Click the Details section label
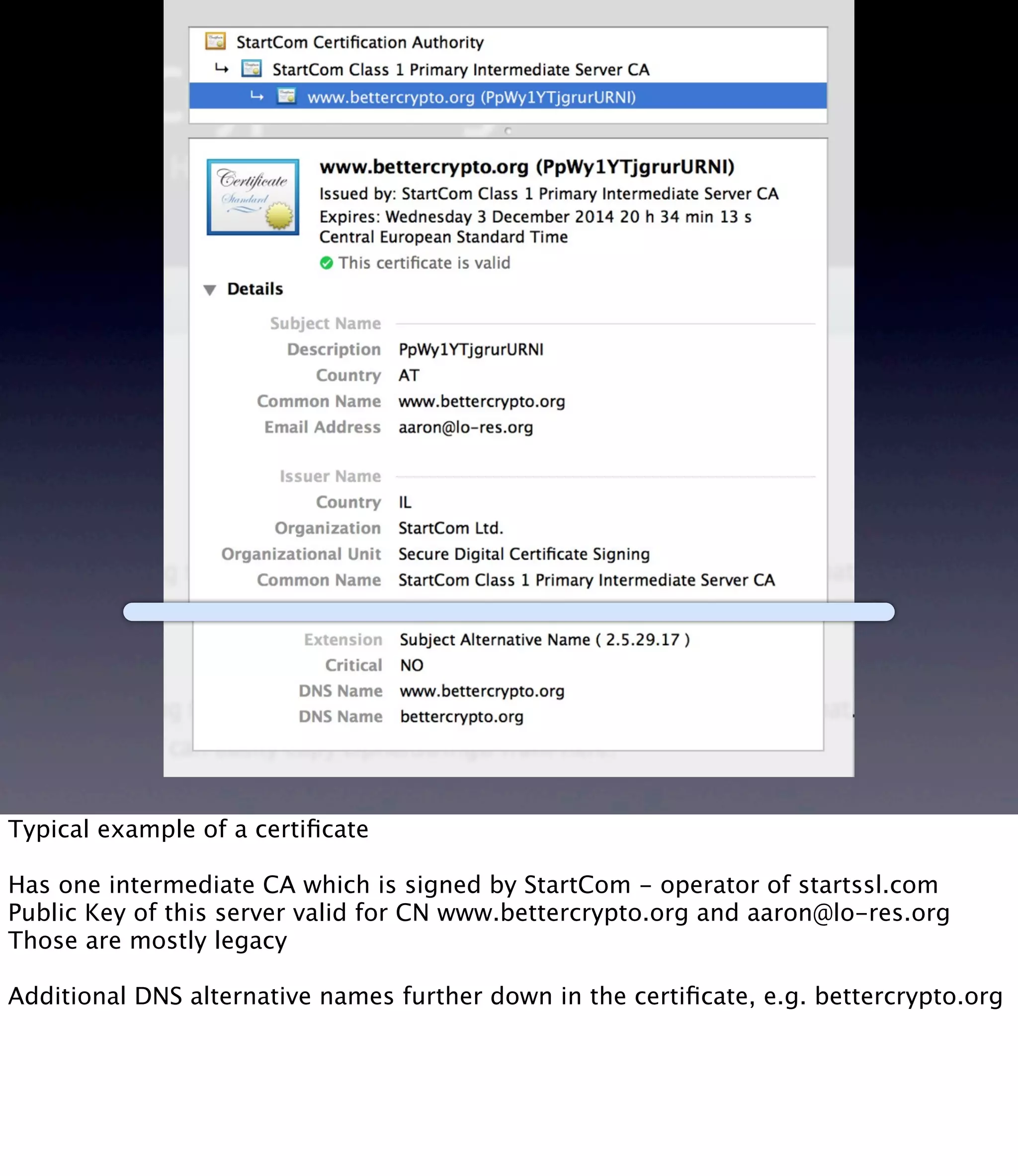Viewport: 1018px width, 1176px height. (x=255, y=289)
